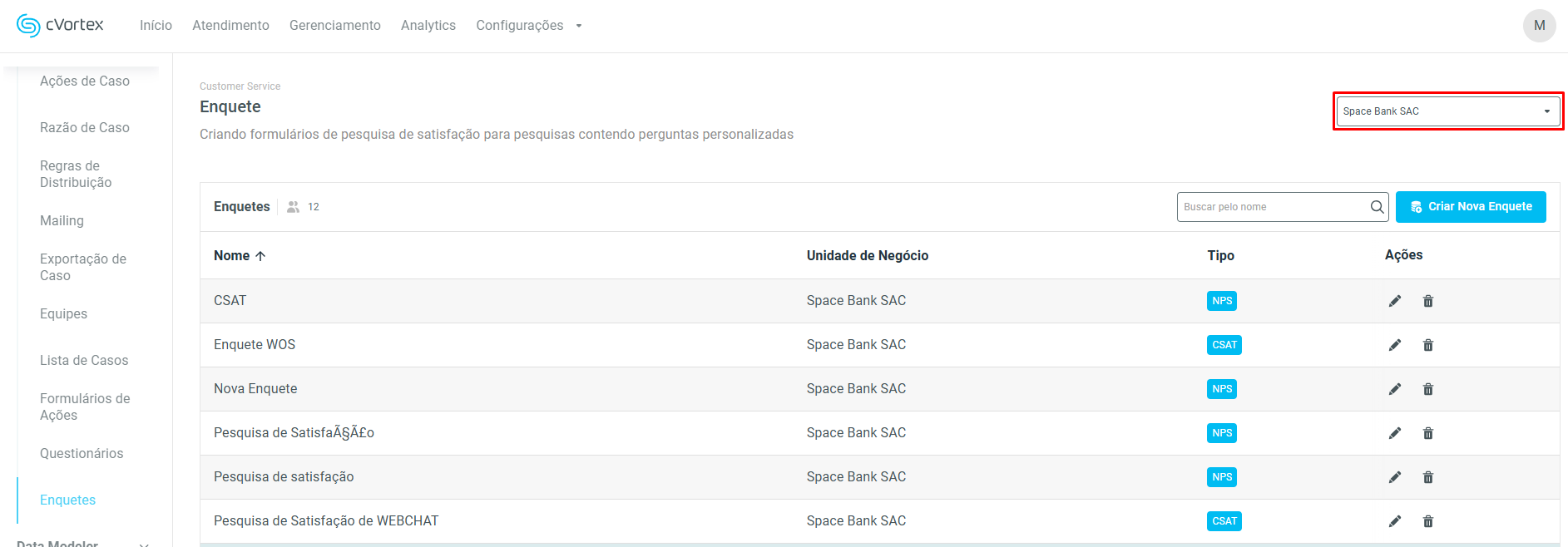Navigate to Lista de Casos
The width and height of the screenshot is (1568, 547).
click(x=84, y=361)
